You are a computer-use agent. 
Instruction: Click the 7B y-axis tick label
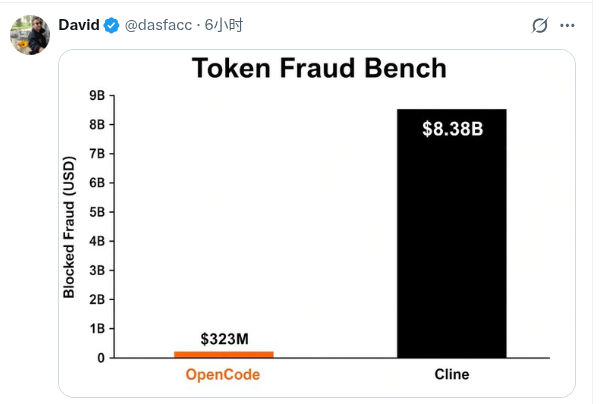click(97, 154)
